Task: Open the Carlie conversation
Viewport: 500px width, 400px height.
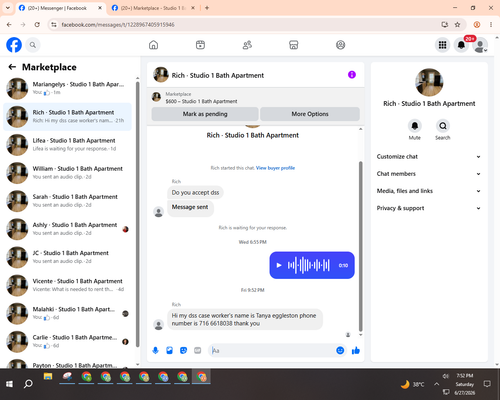Action: click(x=67, y=342)
